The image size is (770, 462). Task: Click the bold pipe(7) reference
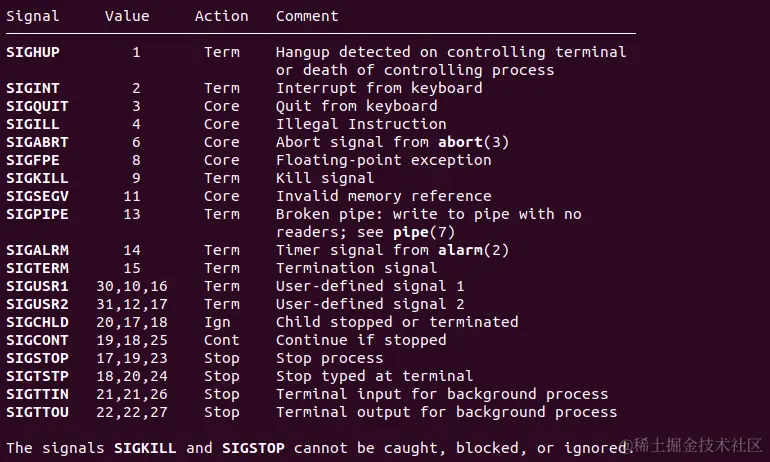point(424,232)
